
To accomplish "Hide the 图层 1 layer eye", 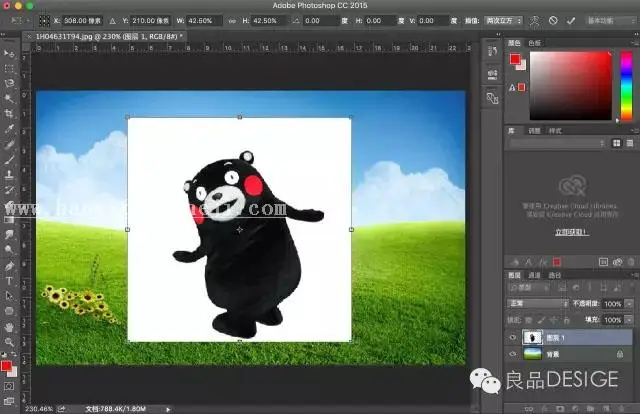I will tap(513, 337).
